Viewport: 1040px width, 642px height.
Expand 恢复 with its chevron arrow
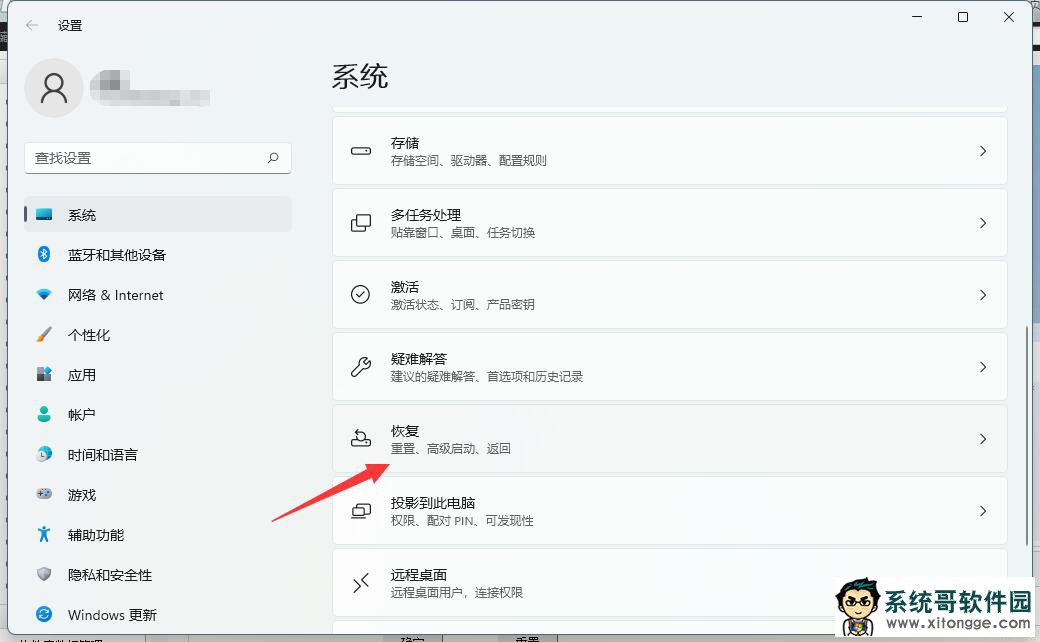tap(983, 438)
